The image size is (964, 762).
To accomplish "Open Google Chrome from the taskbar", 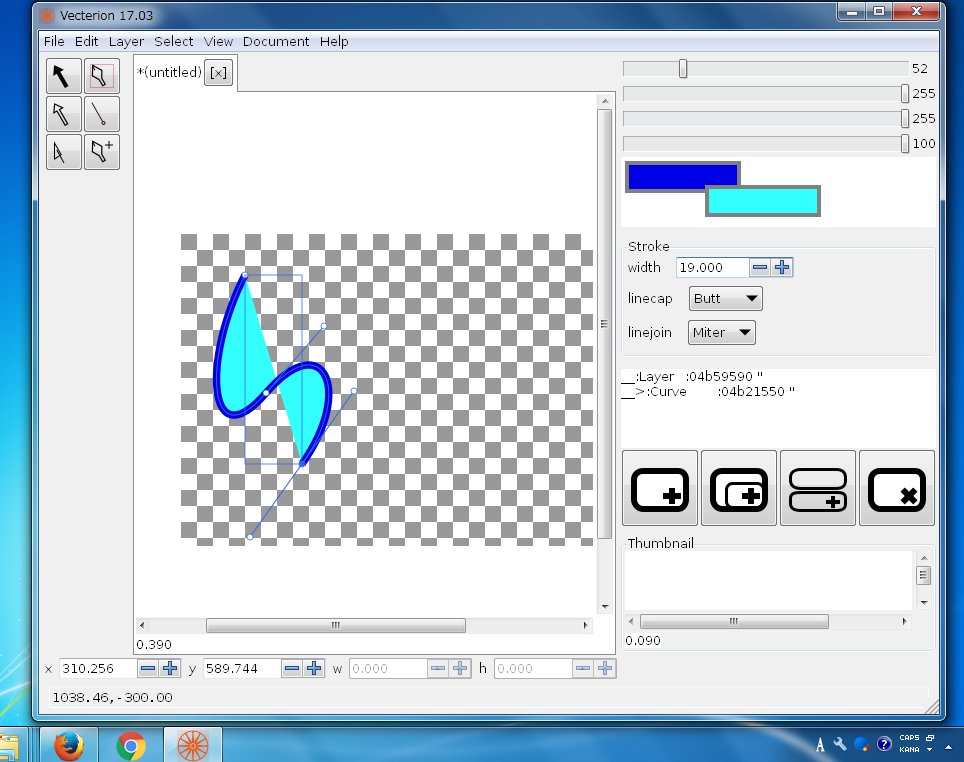I will click(x=131, y=745).
